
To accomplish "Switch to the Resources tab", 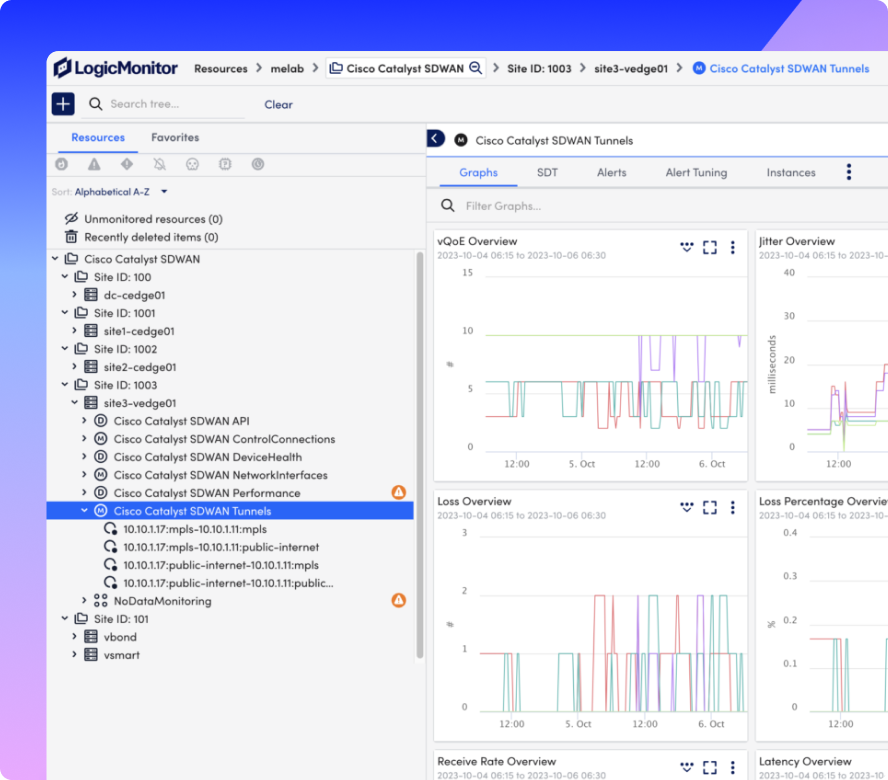I will click(98, 137).
